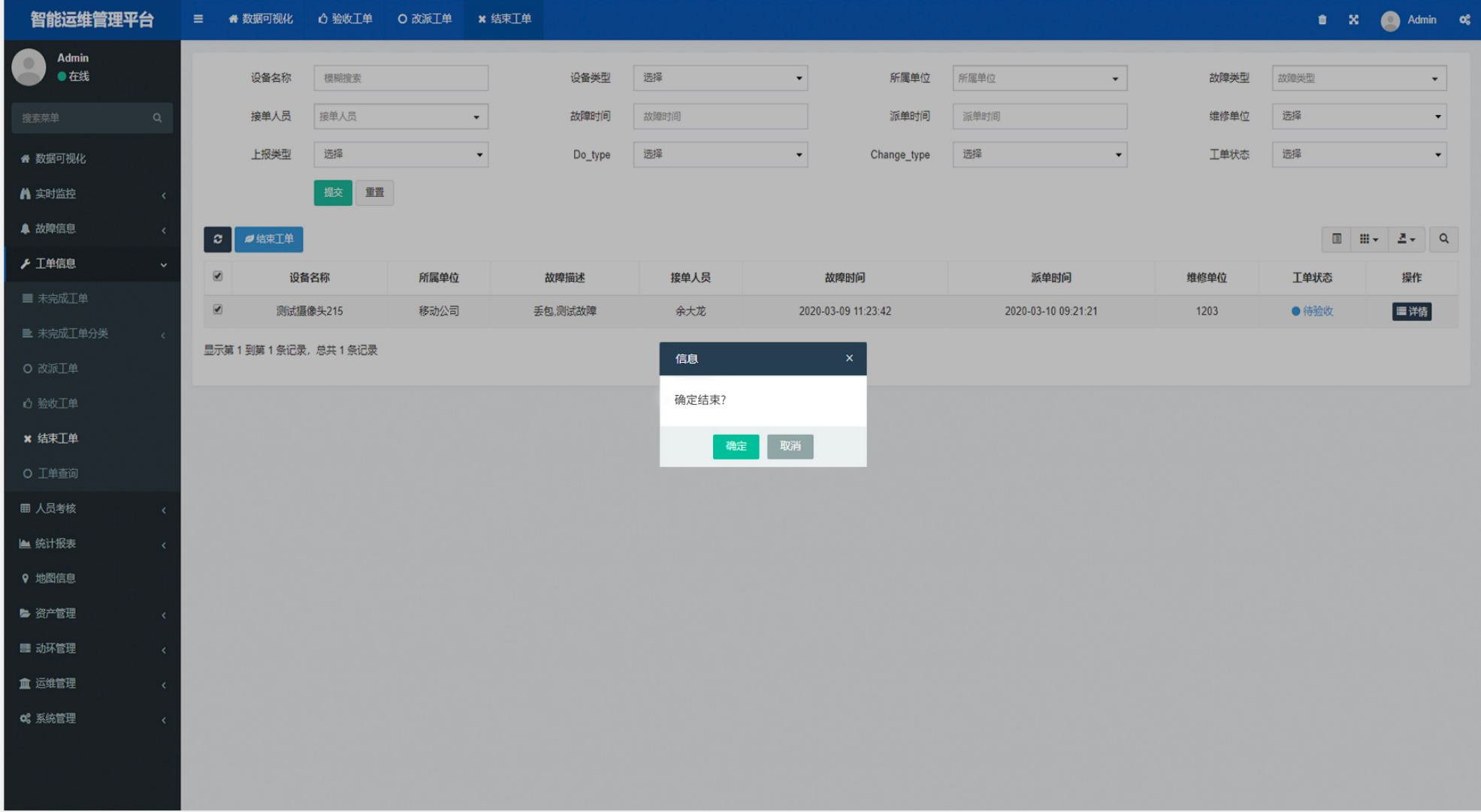Open Change_type dropdown
1481x812 pixels.
point(1040,155)
